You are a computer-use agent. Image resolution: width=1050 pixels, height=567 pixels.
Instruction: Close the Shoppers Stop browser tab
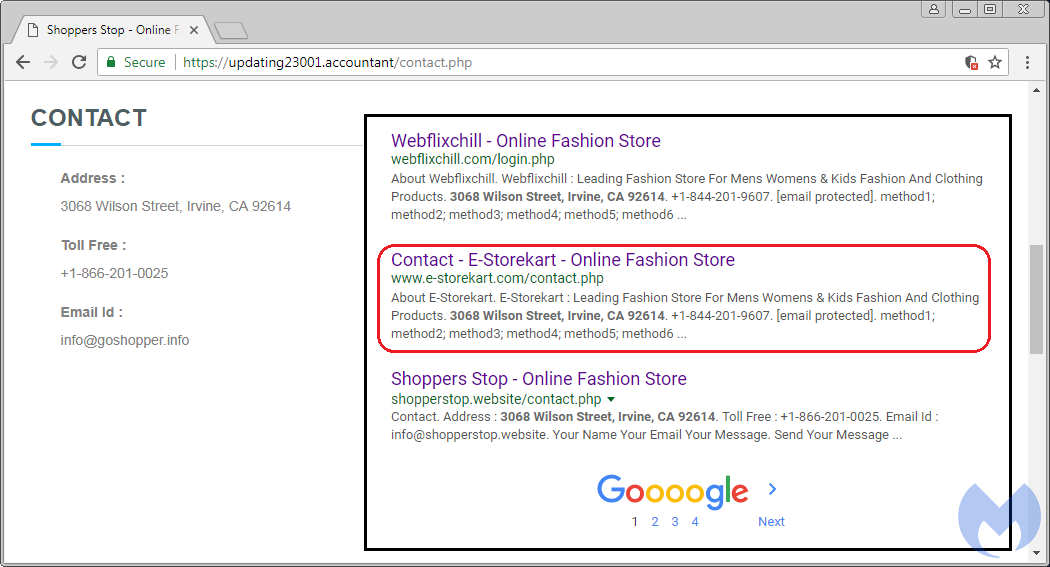pos(193,30)
